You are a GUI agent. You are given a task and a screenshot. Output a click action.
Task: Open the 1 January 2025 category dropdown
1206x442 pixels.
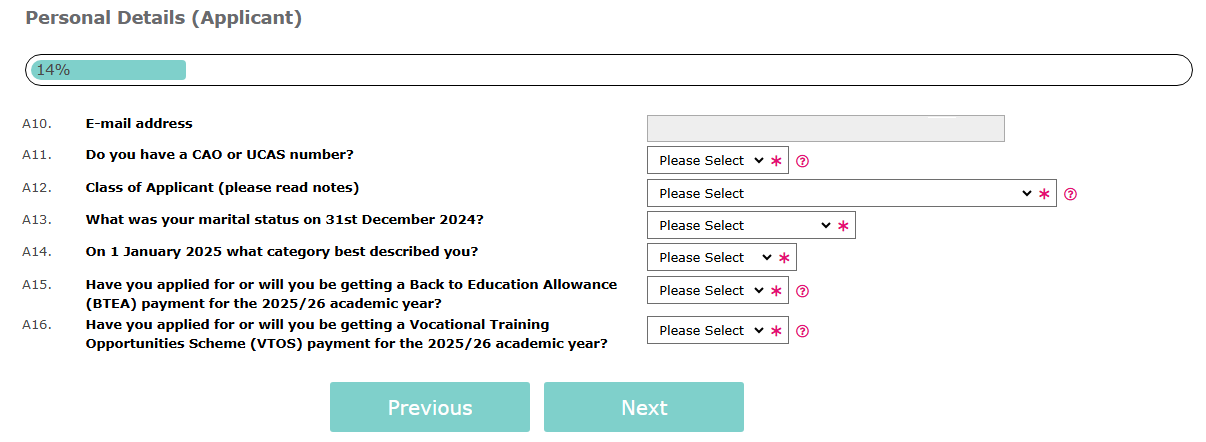pyautogui.click(x=712, y=257)
